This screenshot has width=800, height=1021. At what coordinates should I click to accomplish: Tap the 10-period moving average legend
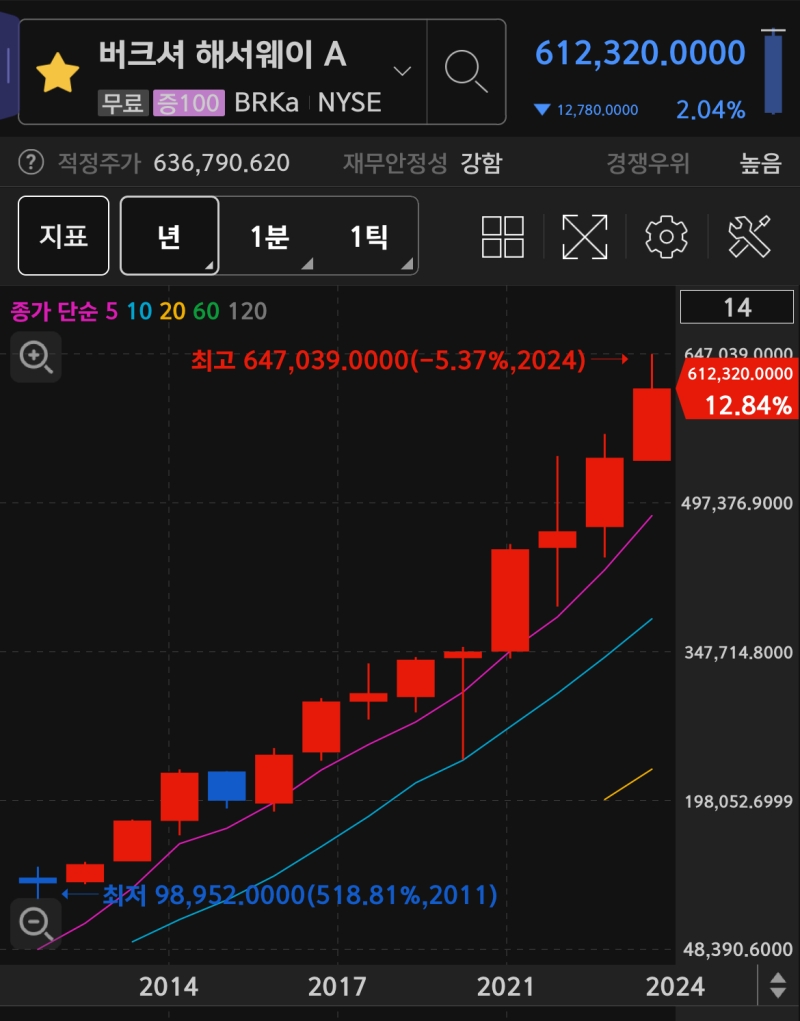139,311
